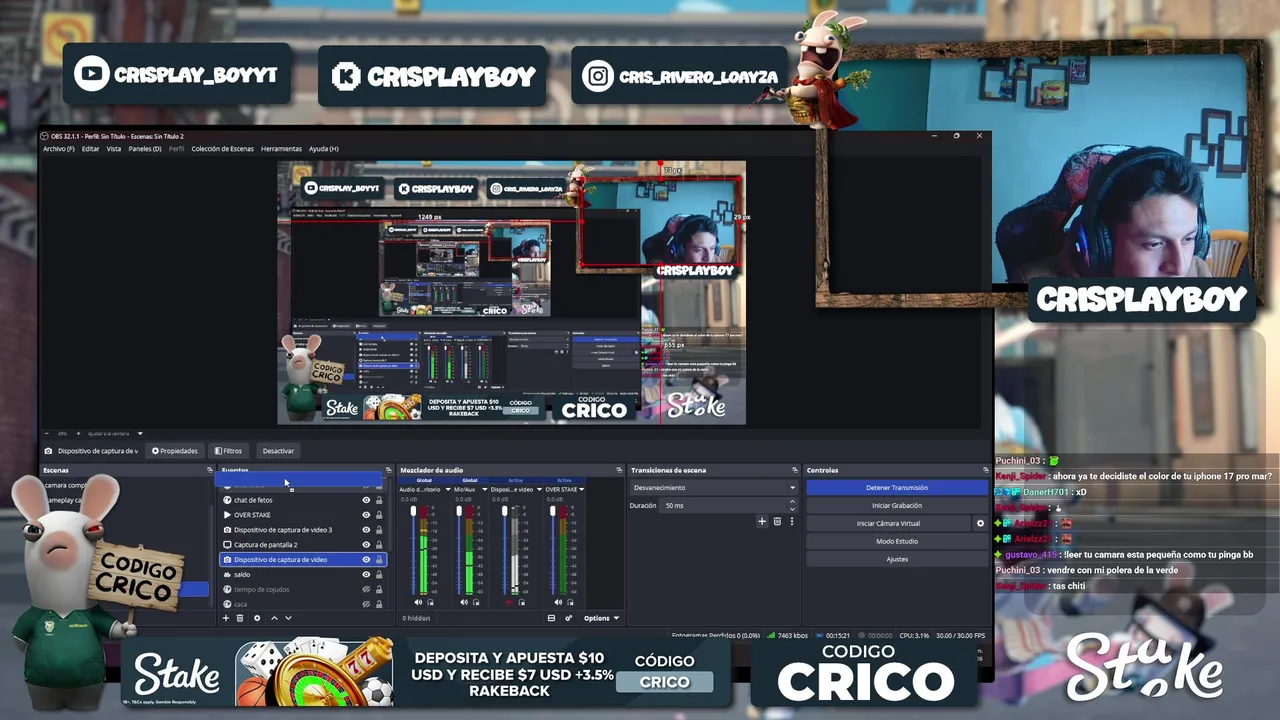1280x720 pixels.
Task: Toggle monitoring icon on Mic/Aux channel
Action: 477,602
